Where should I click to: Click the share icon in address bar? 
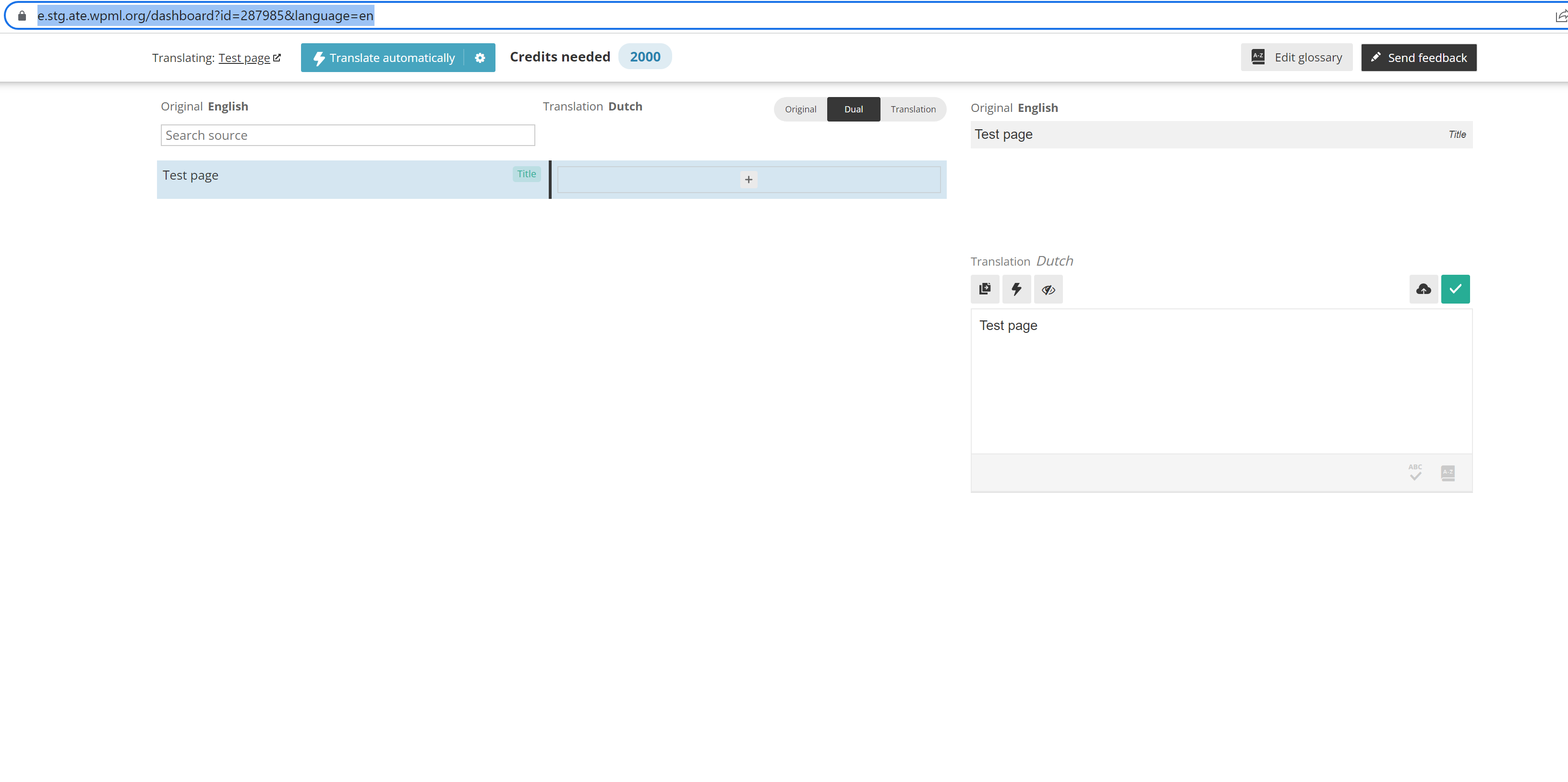[x=1561, y=16]
